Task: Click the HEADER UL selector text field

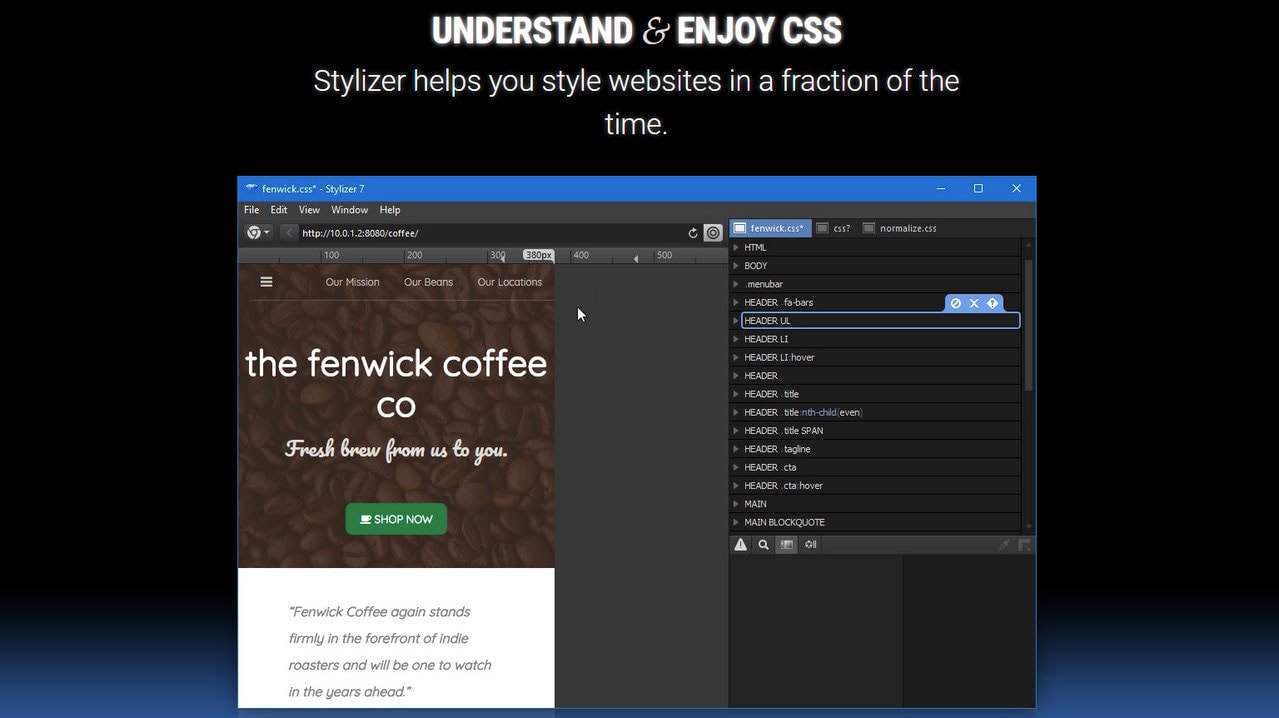Action: pyautogui.click(x=880, y=321)
